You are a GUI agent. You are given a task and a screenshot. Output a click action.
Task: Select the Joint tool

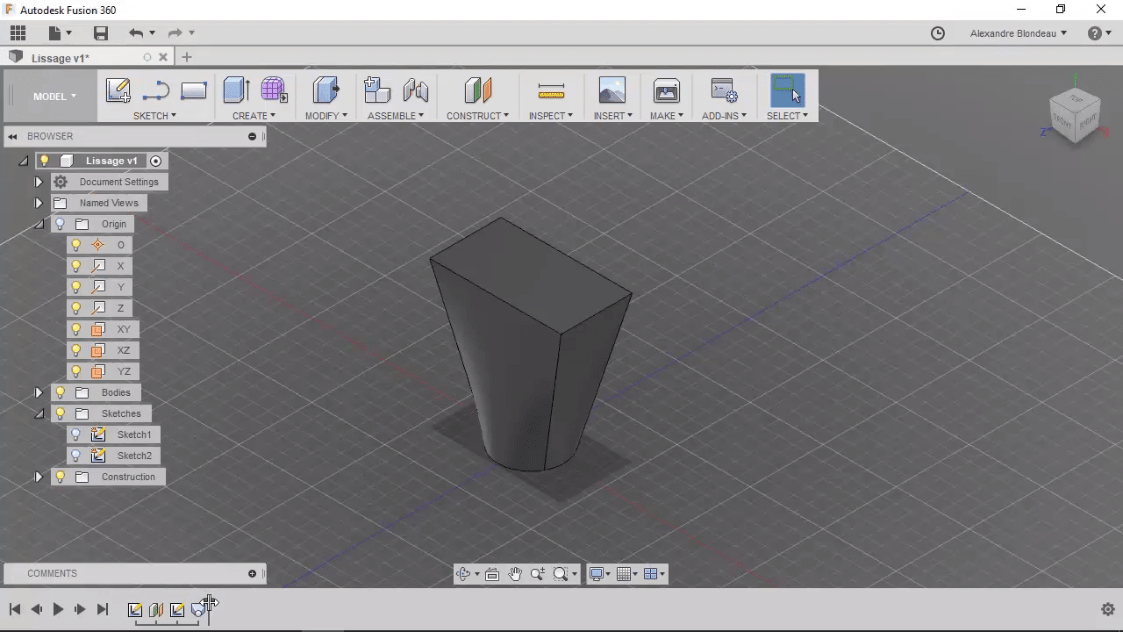pos(415,91)
